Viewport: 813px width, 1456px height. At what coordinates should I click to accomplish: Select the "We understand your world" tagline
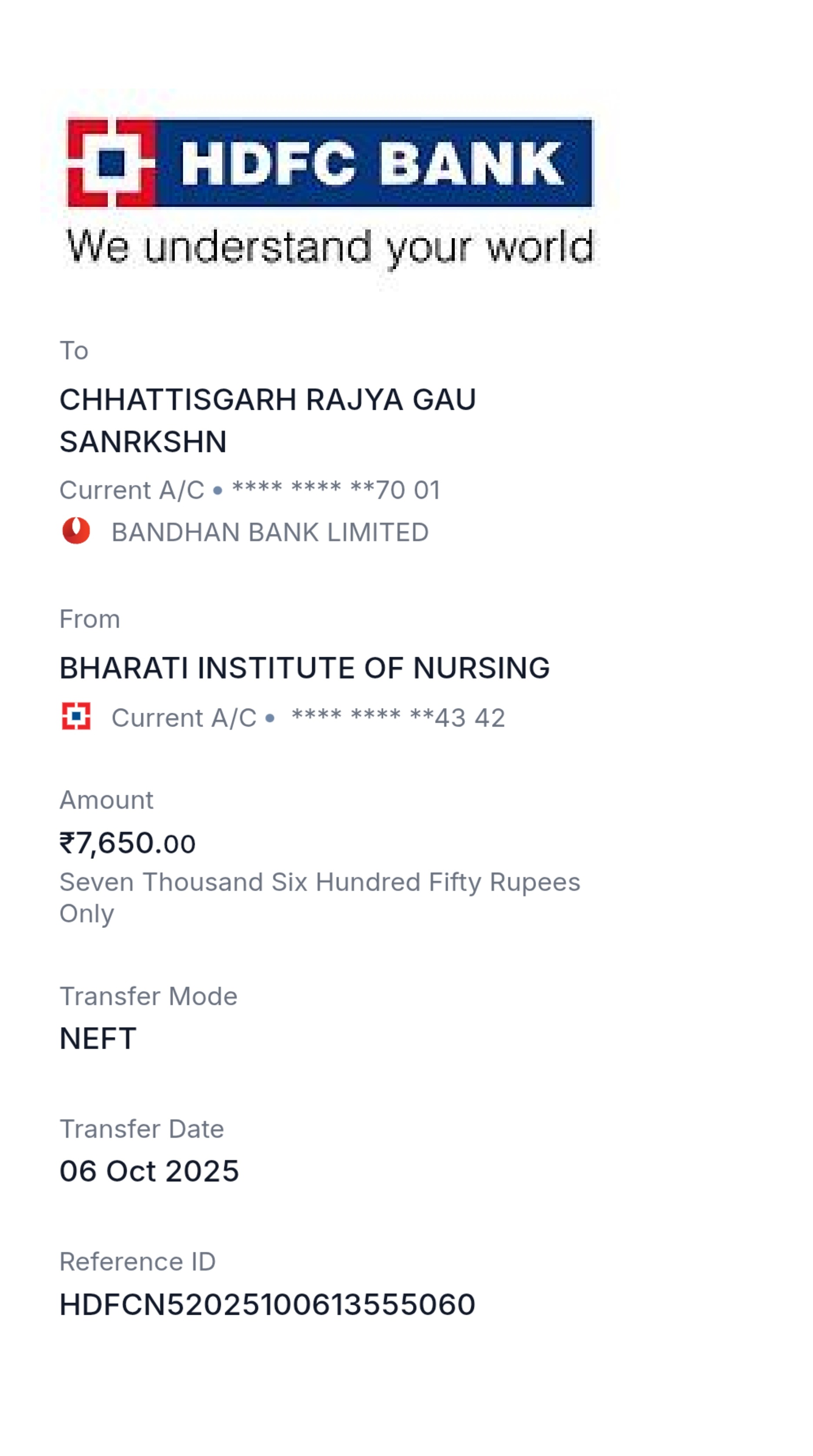(x=329, y=247)
